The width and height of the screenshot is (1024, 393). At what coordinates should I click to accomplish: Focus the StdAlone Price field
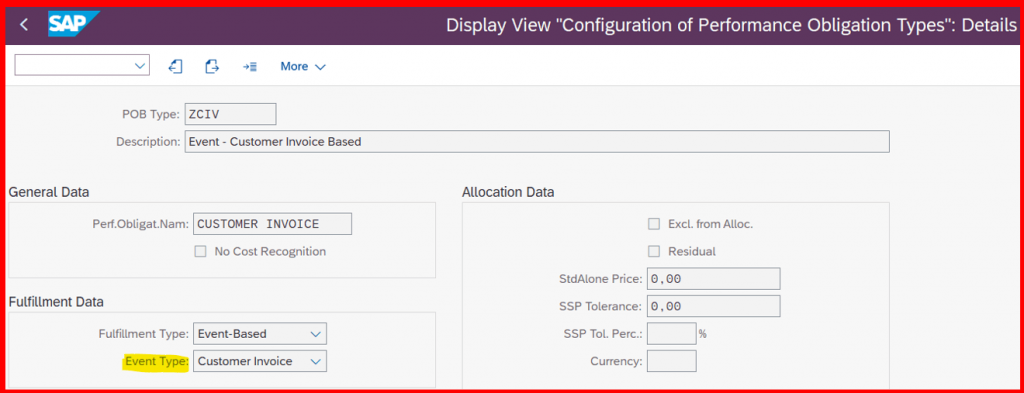point(713,279)
